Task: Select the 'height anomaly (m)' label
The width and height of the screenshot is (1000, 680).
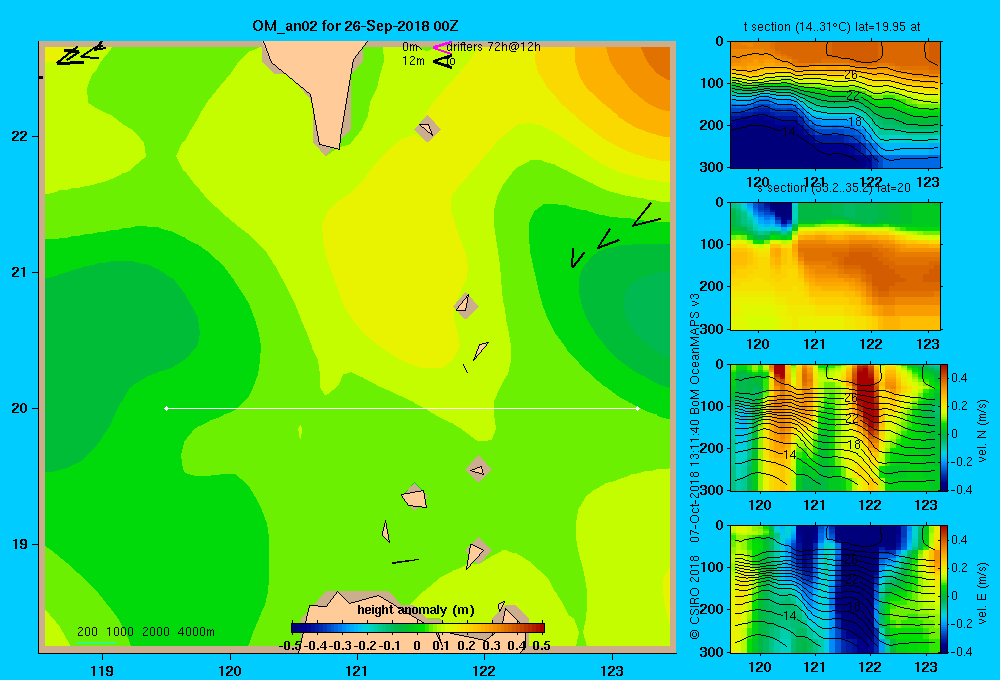Action: click(x=416, y=610)
